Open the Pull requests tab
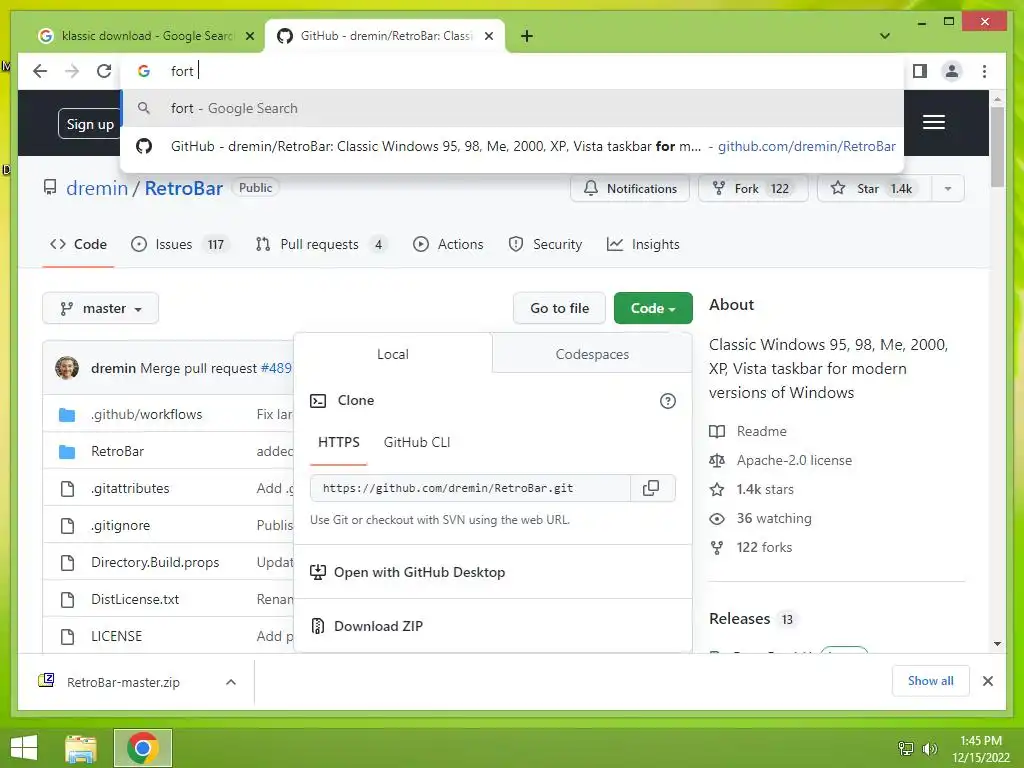Image resolution: width=1024 pixels, height=768 pixels. (320, 244)
